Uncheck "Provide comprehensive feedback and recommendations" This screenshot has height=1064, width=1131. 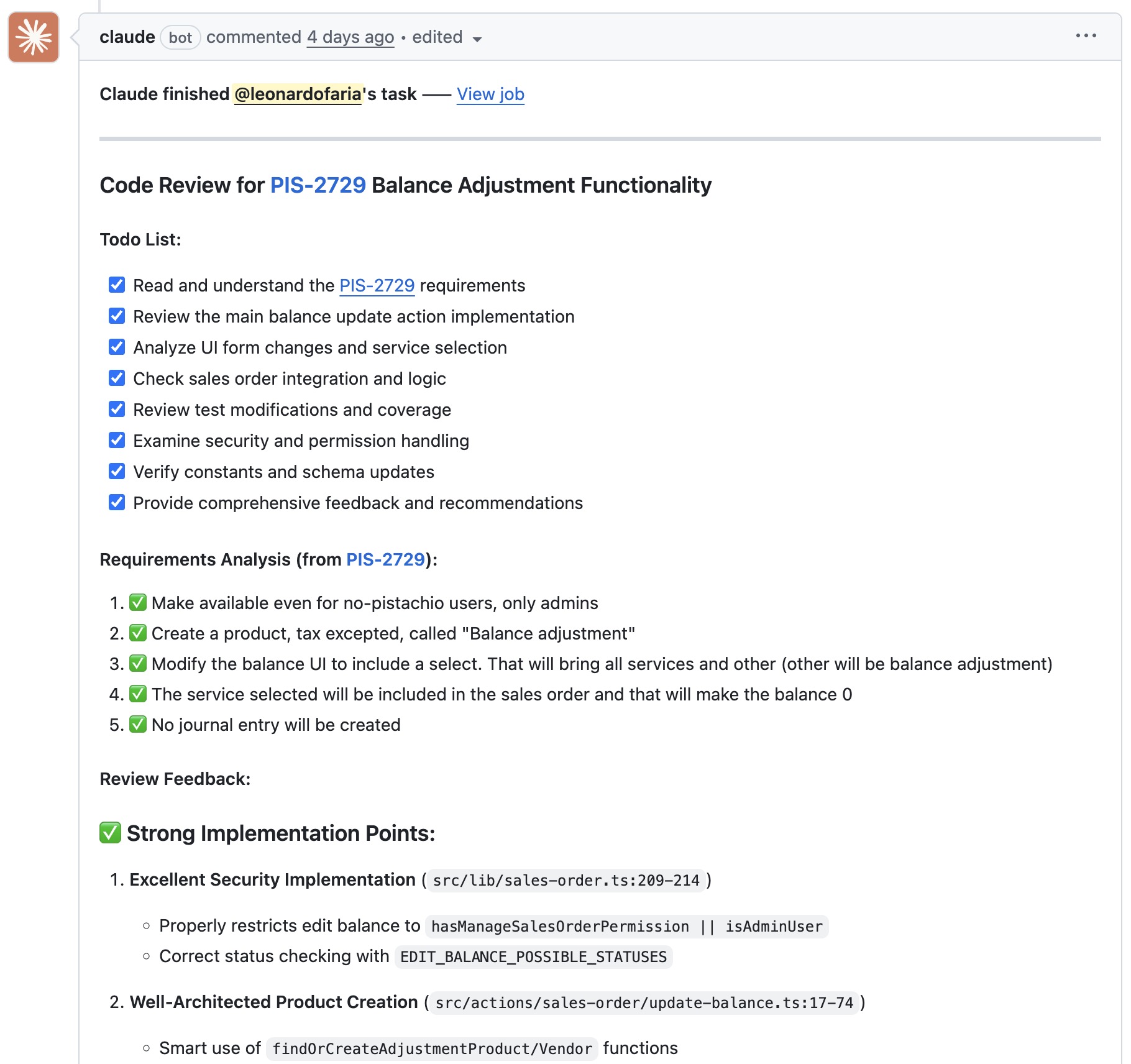[x=117, y=502]
